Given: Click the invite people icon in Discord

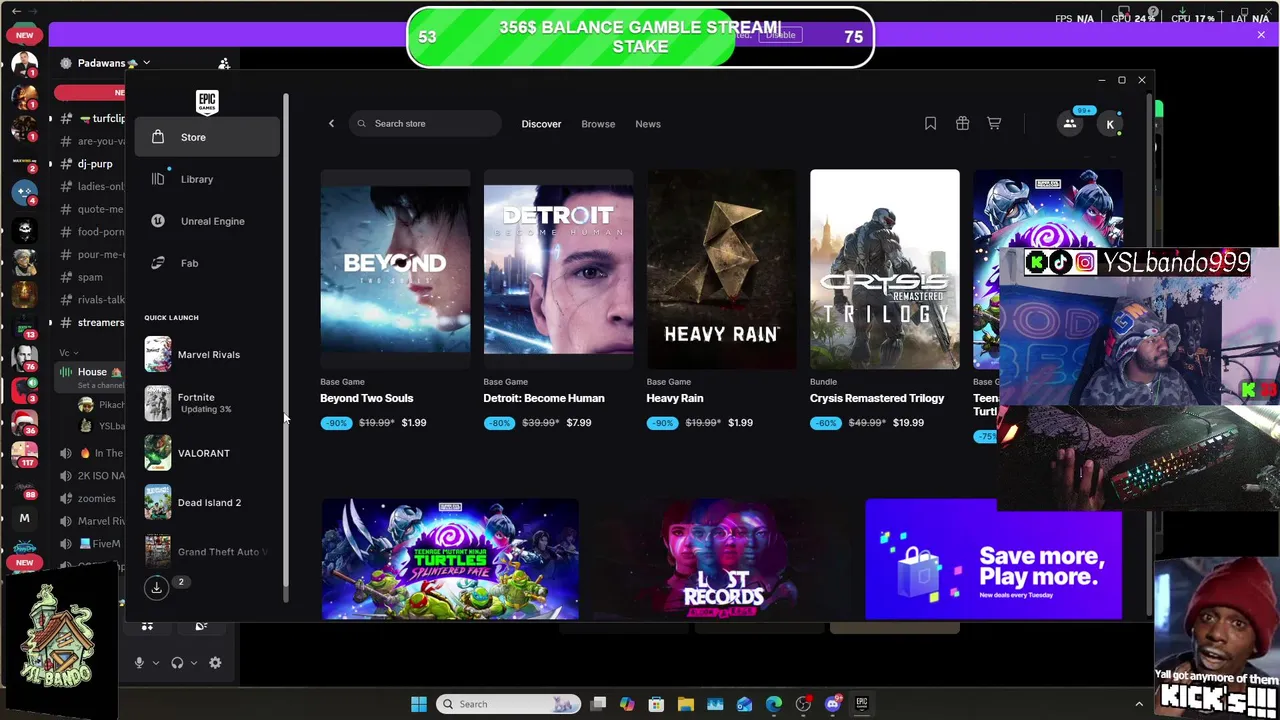Looking at the screenshot, I should tap(224, 63).
